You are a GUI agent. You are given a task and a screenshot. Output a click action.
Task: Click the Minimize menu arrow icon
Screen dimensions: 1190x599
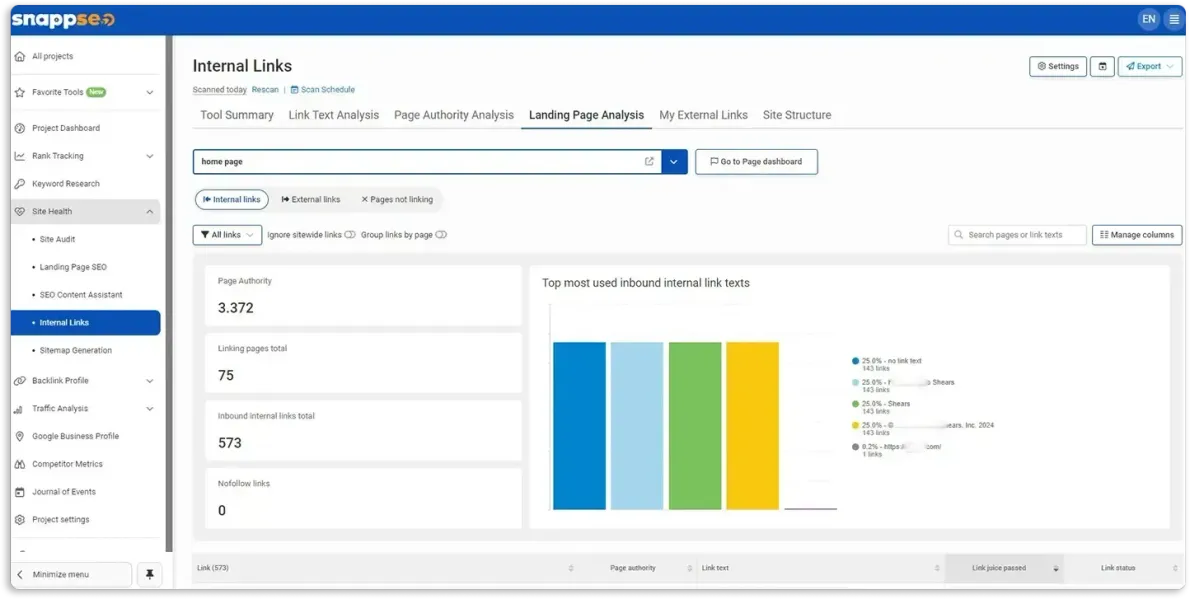point(20,575)
